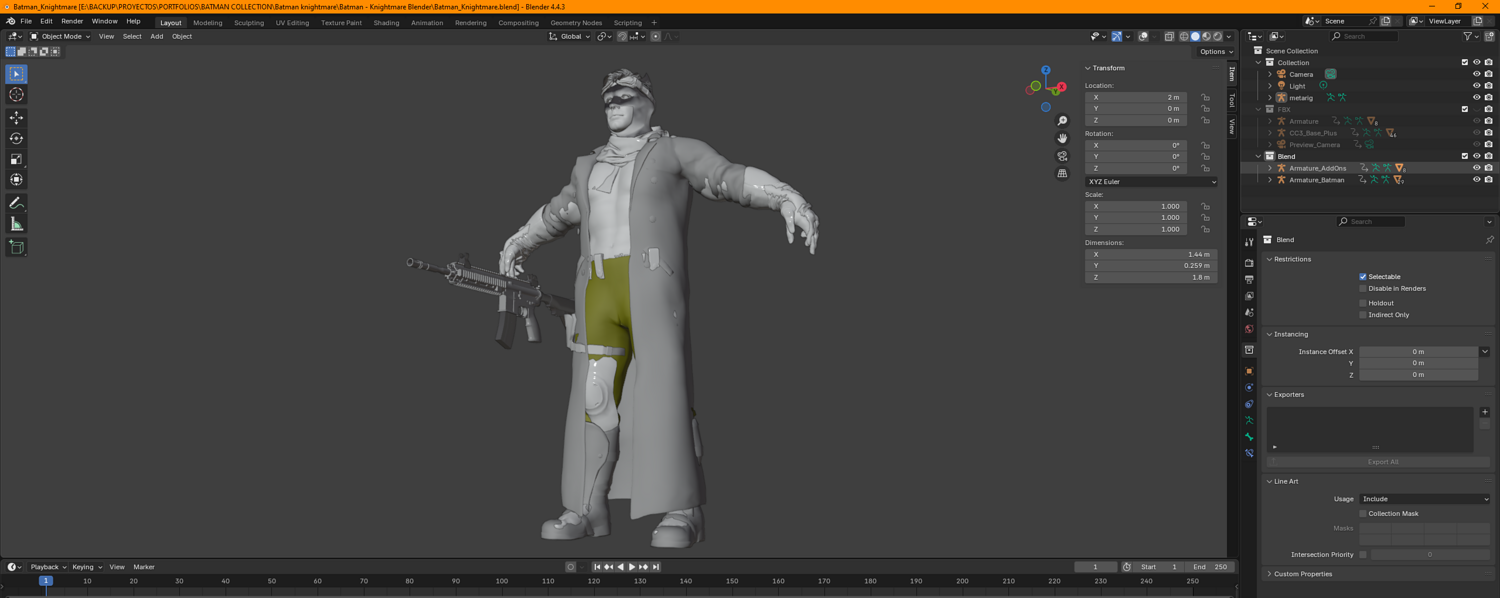Select the Select Box tool
Viewport: 1500px width, 598px height.
coord(16,74)
